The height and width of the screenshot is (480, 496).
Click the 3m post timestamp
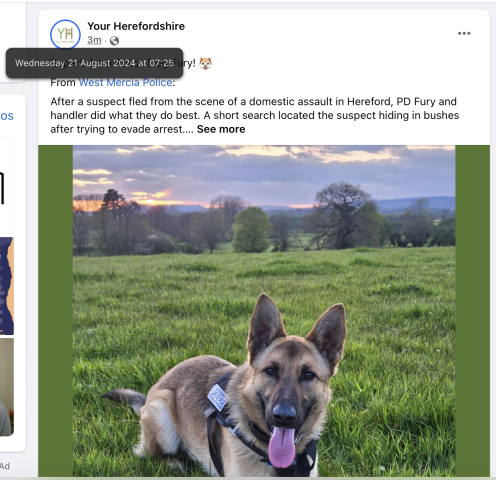point(94,40)
